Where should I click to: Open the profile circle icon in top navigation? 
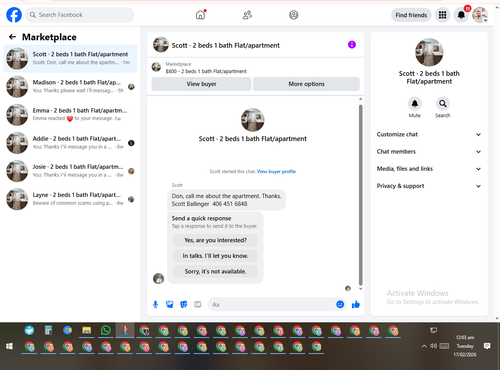[x=294, y=15]
